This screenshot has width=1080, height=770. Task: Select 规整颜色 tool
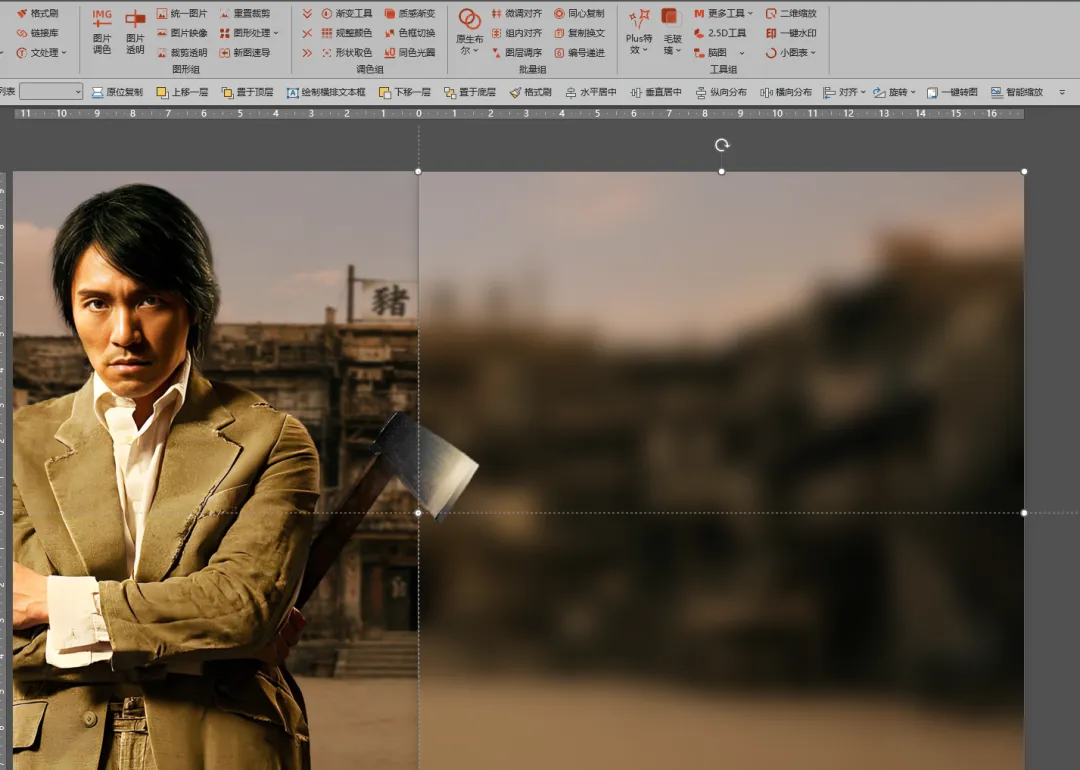(x=346, y=32)
